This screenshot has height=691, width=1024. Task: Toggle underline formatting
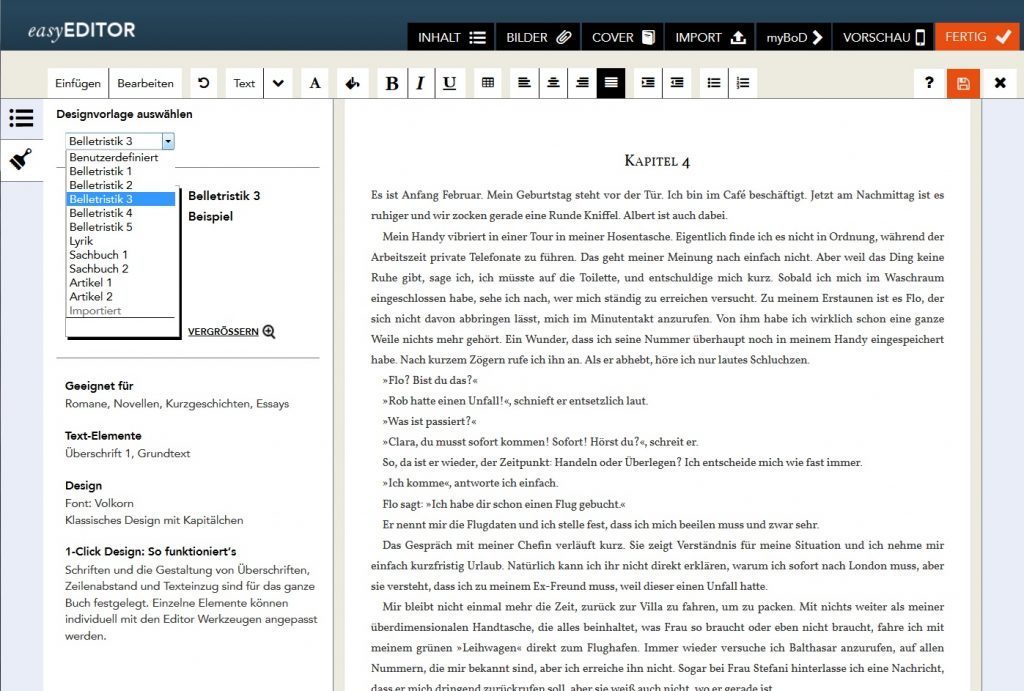coord(449,83)
